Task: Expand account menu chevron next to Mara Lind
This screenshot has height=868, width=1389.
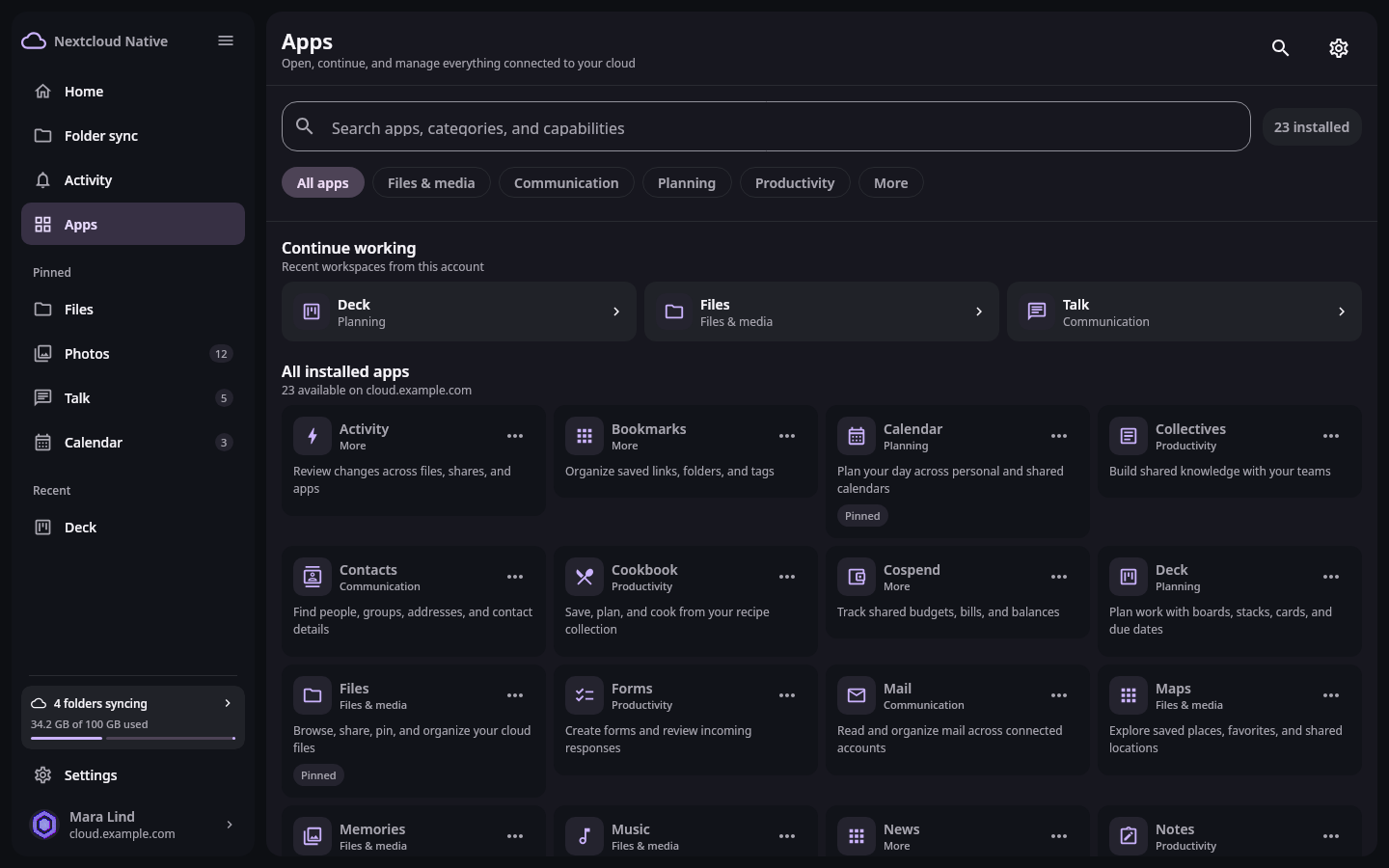Action: [230, 825]
